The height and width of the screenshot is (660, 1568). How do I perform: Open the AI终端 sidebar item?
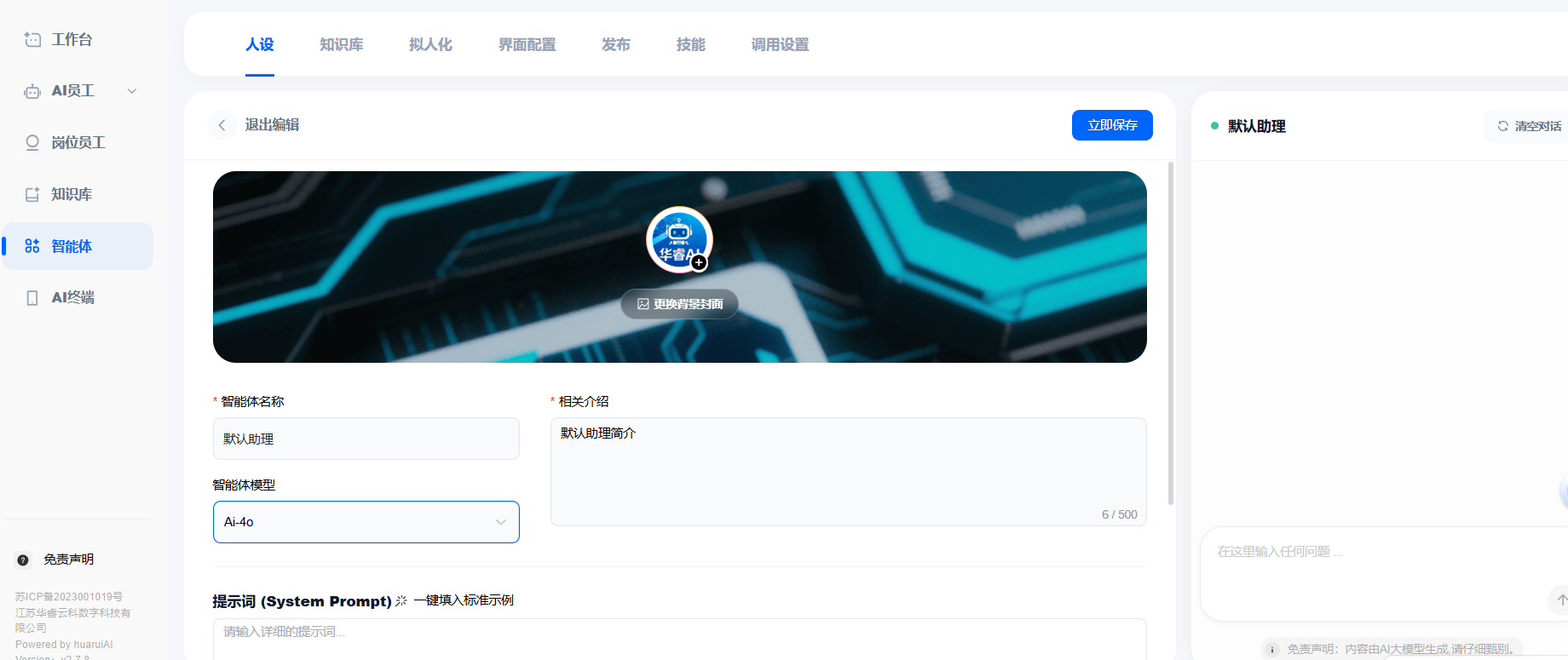click(72, 298)
